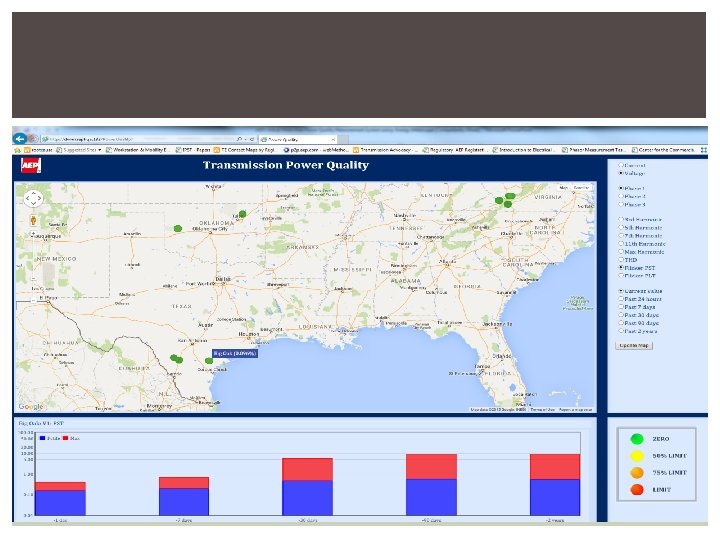Select the 11th Harmonic option
This screenshot has width=720, height=540.
621,244
